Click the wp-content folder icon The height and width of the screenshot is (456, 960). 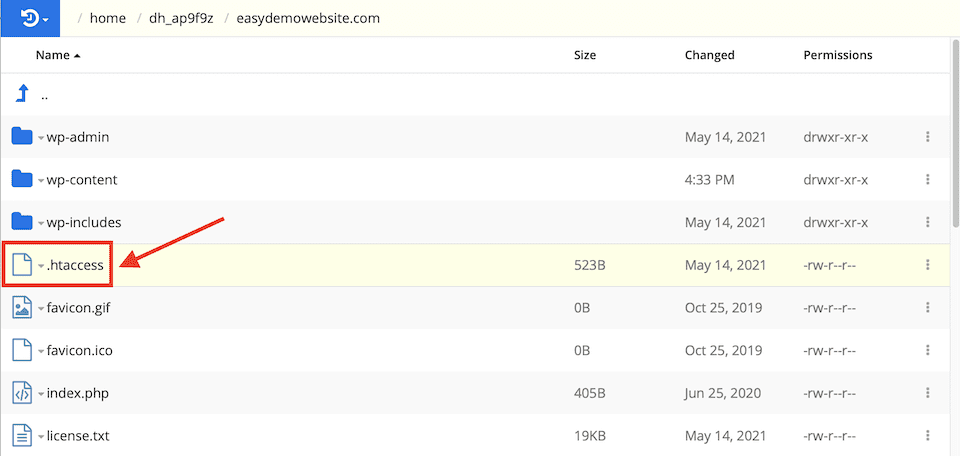coord(22,180)
